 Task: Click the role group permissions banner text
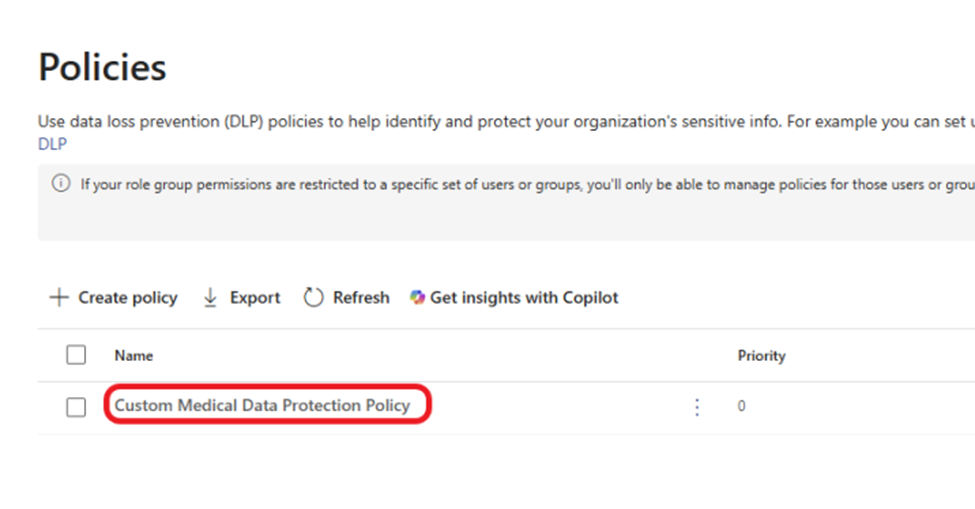pos(527,185)
